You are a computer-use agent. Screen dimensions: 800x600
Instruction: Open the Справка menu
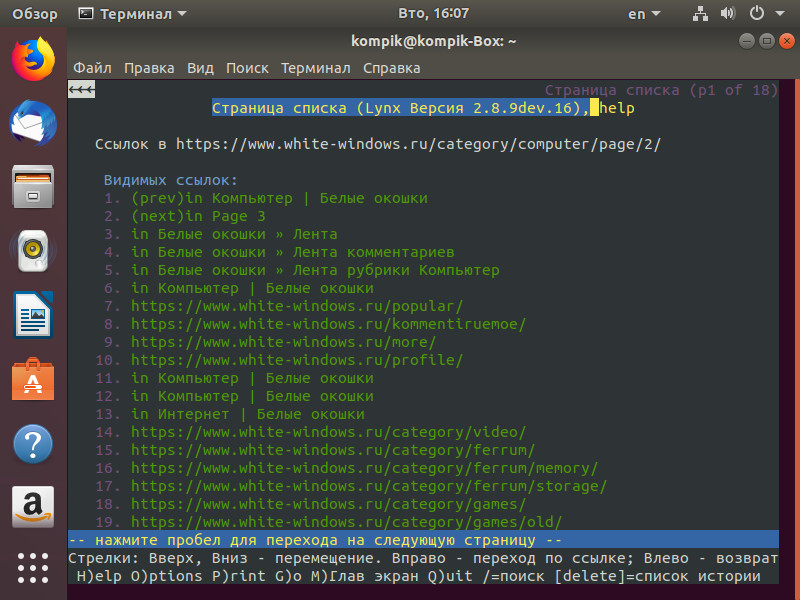click(391, 68)
